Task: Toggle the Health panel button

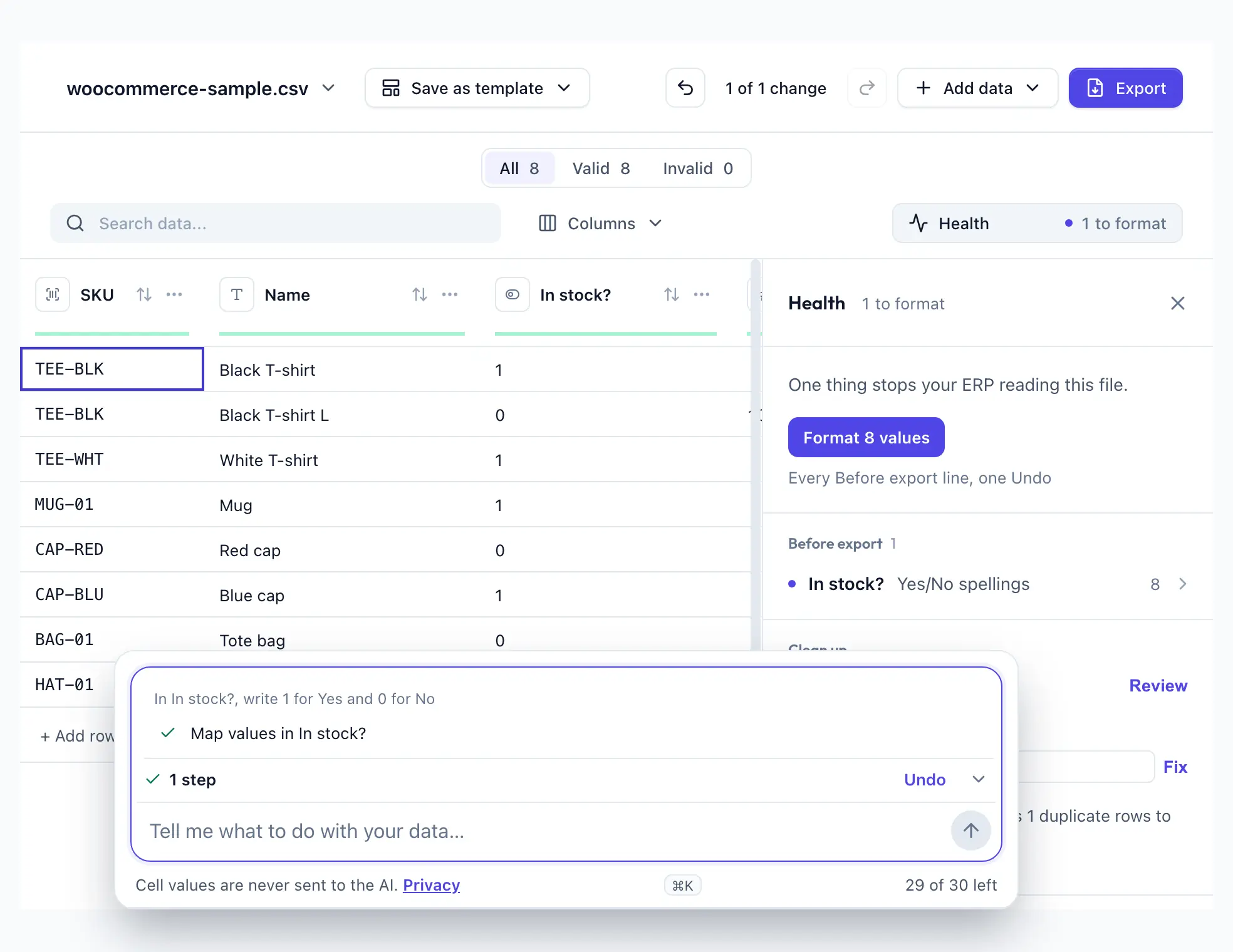Action: [x=1038, y=223]
